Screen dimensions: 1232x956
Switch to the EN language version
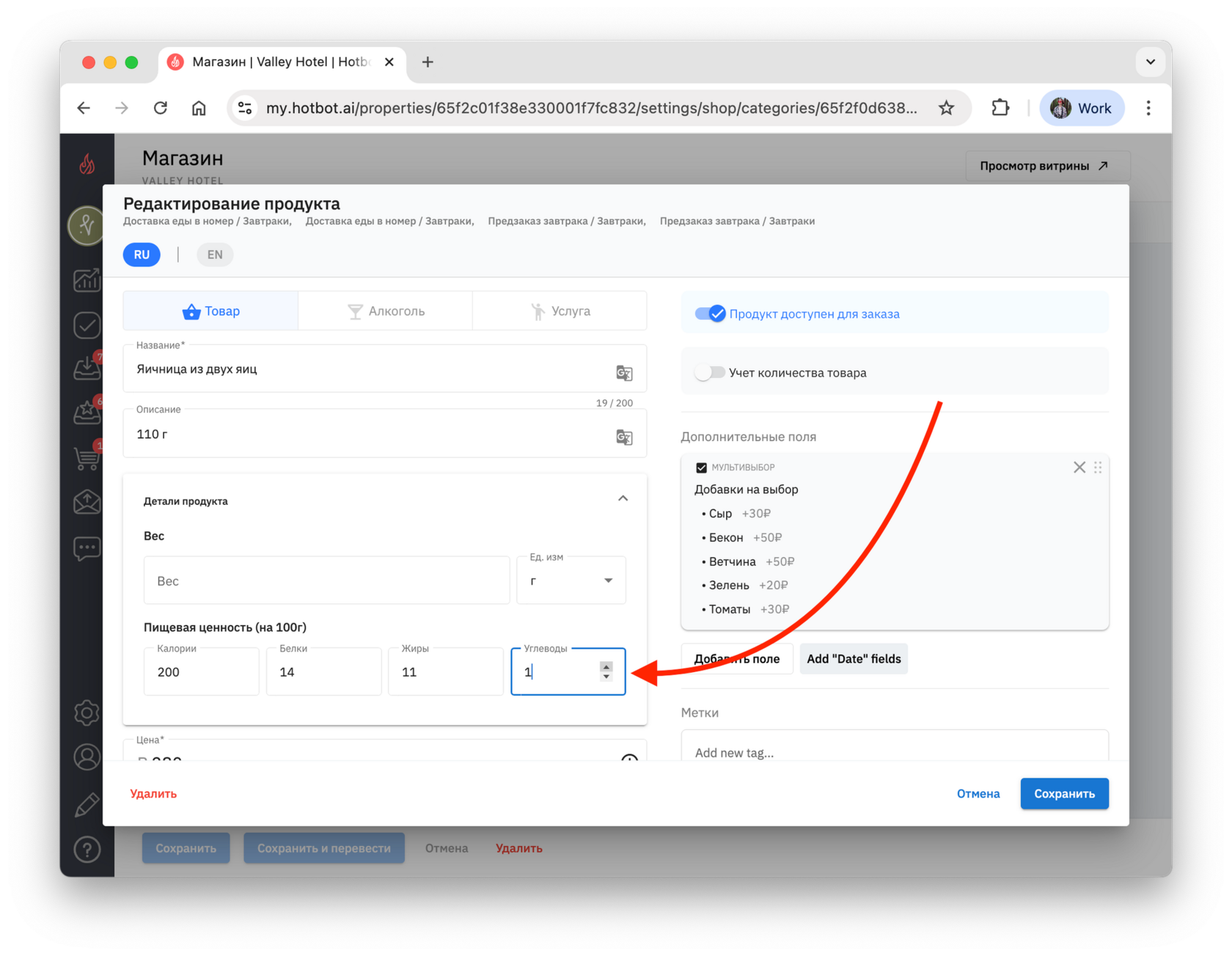pyautogui.click(x=215, y=255)
